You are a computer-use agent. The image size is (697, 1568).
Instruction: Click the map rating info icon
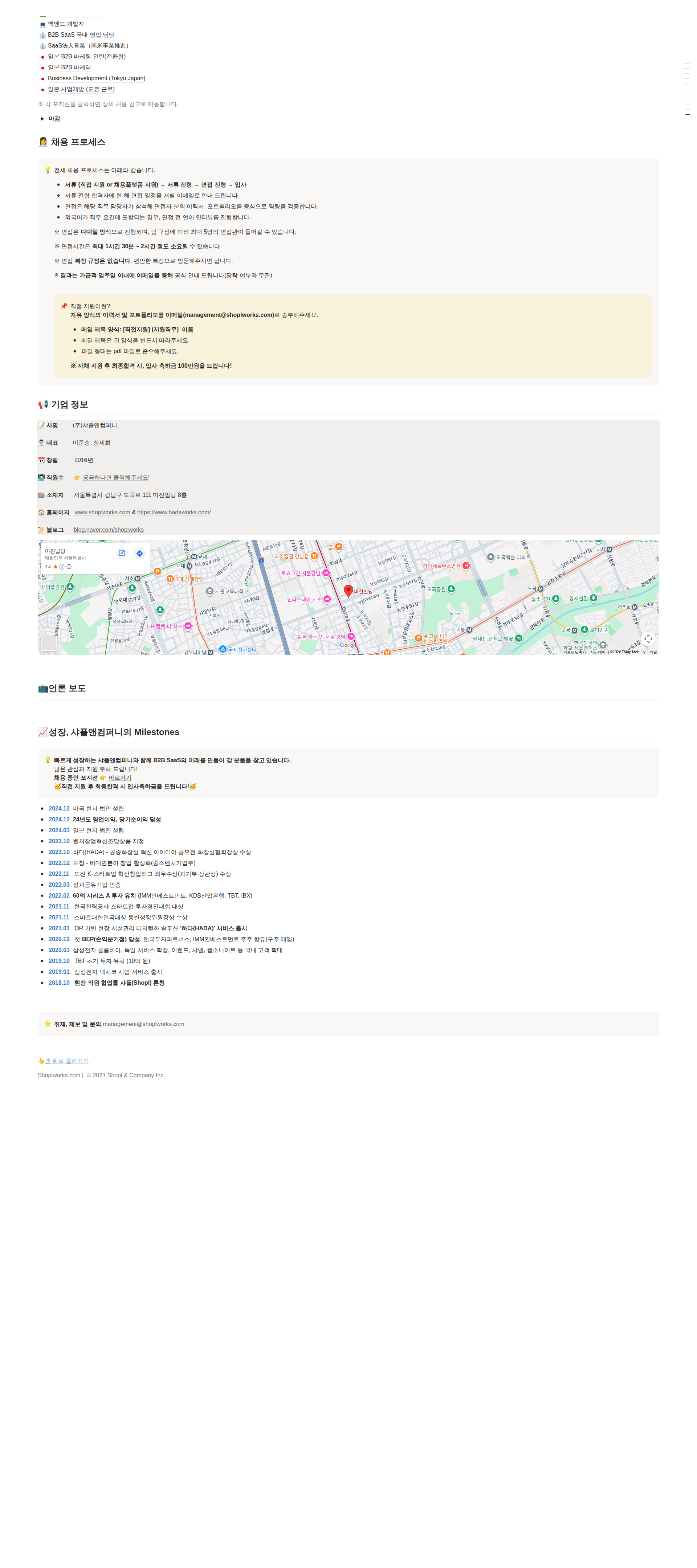[69, 567]
